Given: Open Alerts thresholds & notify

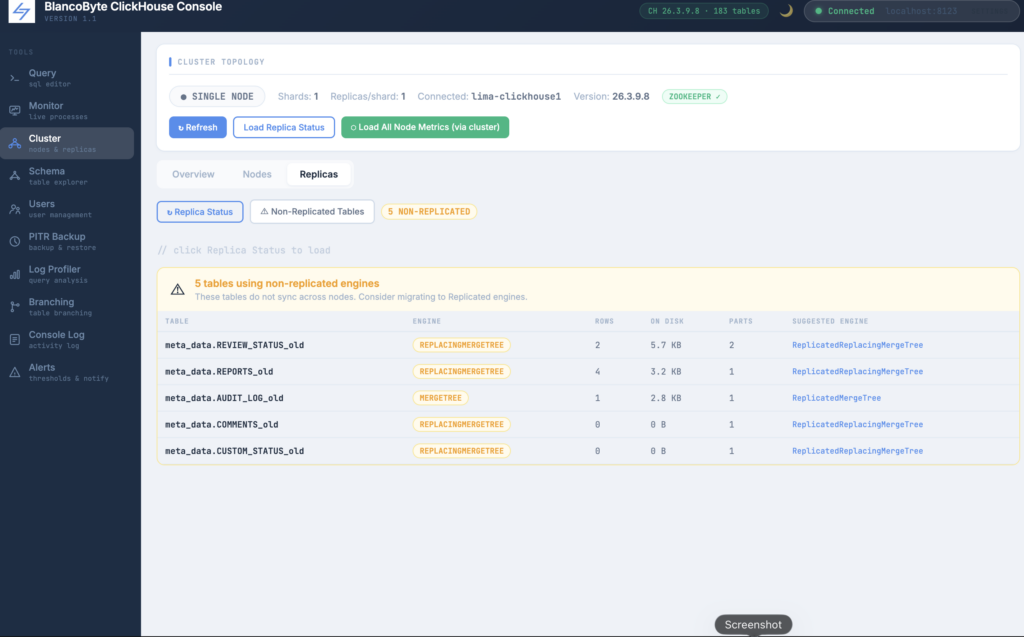Looking at the screenshot, I should (67, 372).
